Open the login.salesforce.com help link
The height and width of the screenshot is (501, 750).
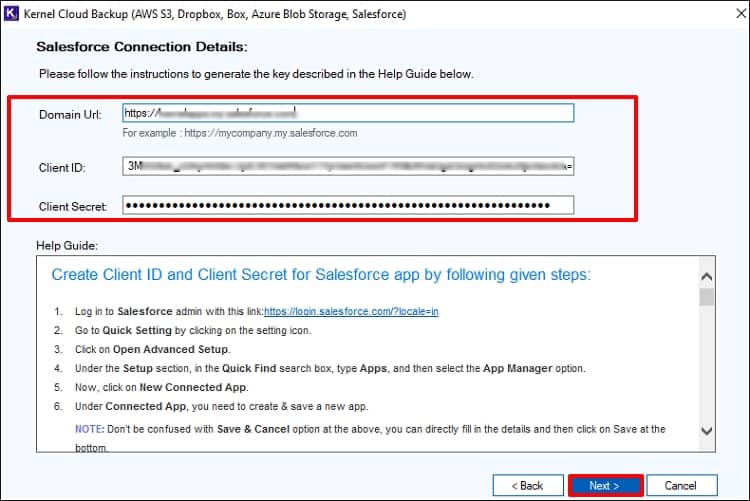click(x=351, y=312)
